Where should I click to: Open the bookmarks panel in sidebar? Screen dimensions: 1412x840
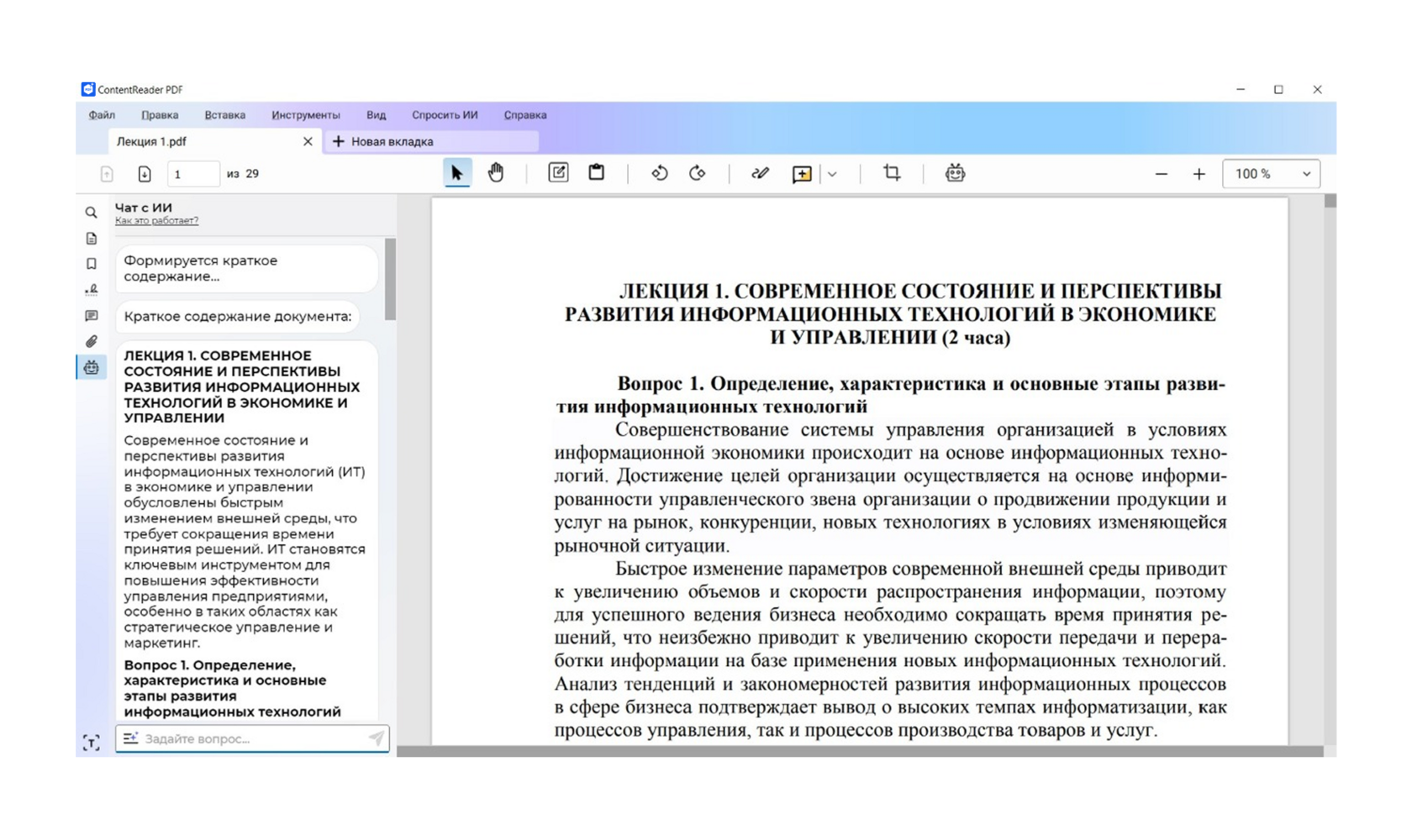92,264
